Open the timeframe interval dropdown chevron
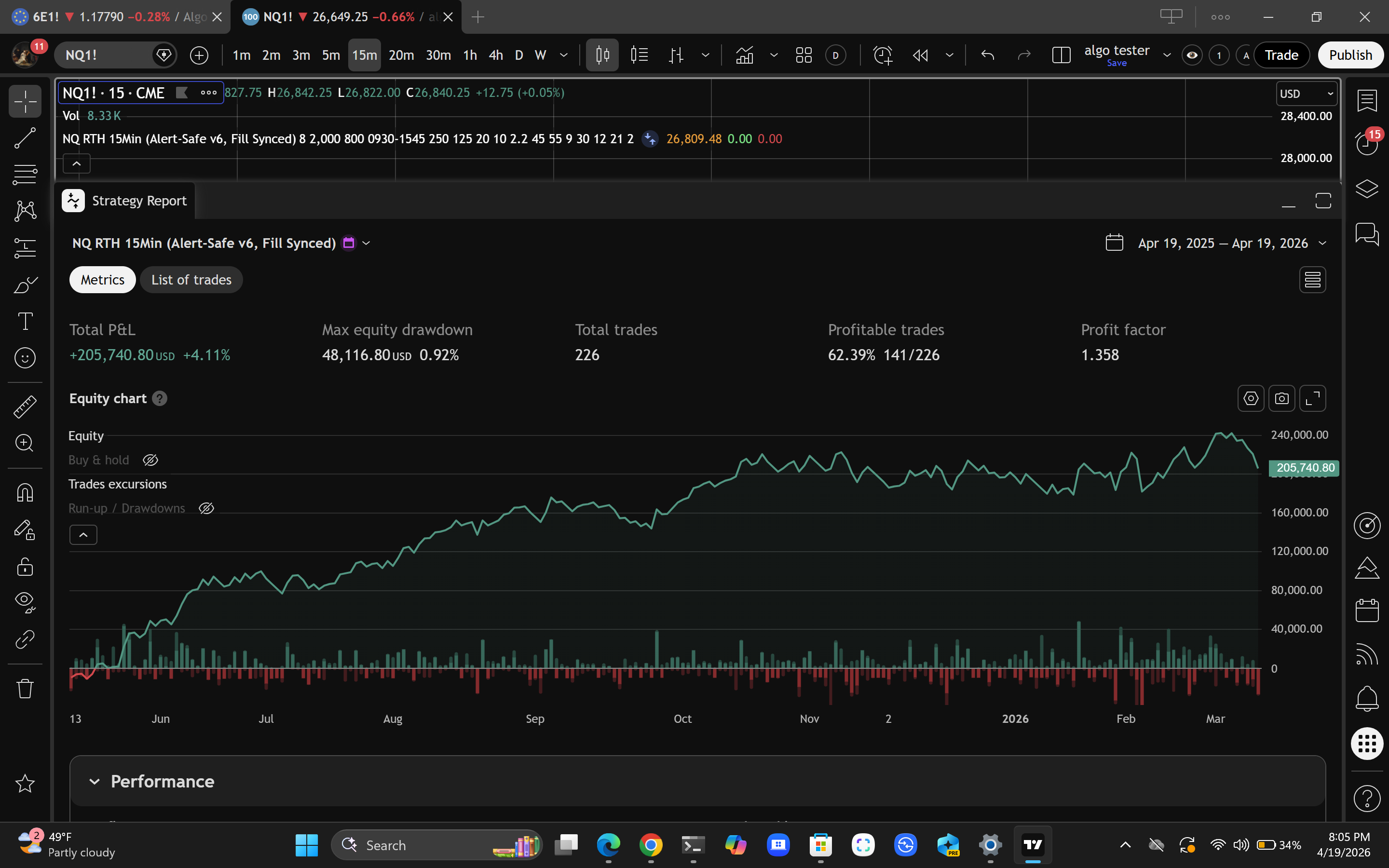This screenshot has height=868, width=1389. point(564,55)
